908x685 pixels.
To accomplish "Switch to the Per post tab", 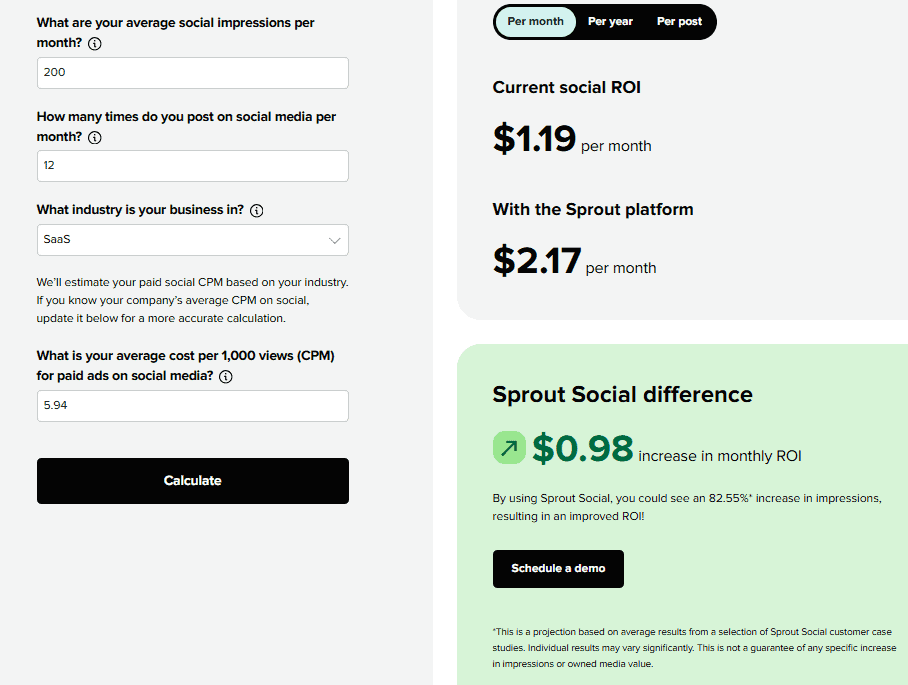I will [679, 21].
